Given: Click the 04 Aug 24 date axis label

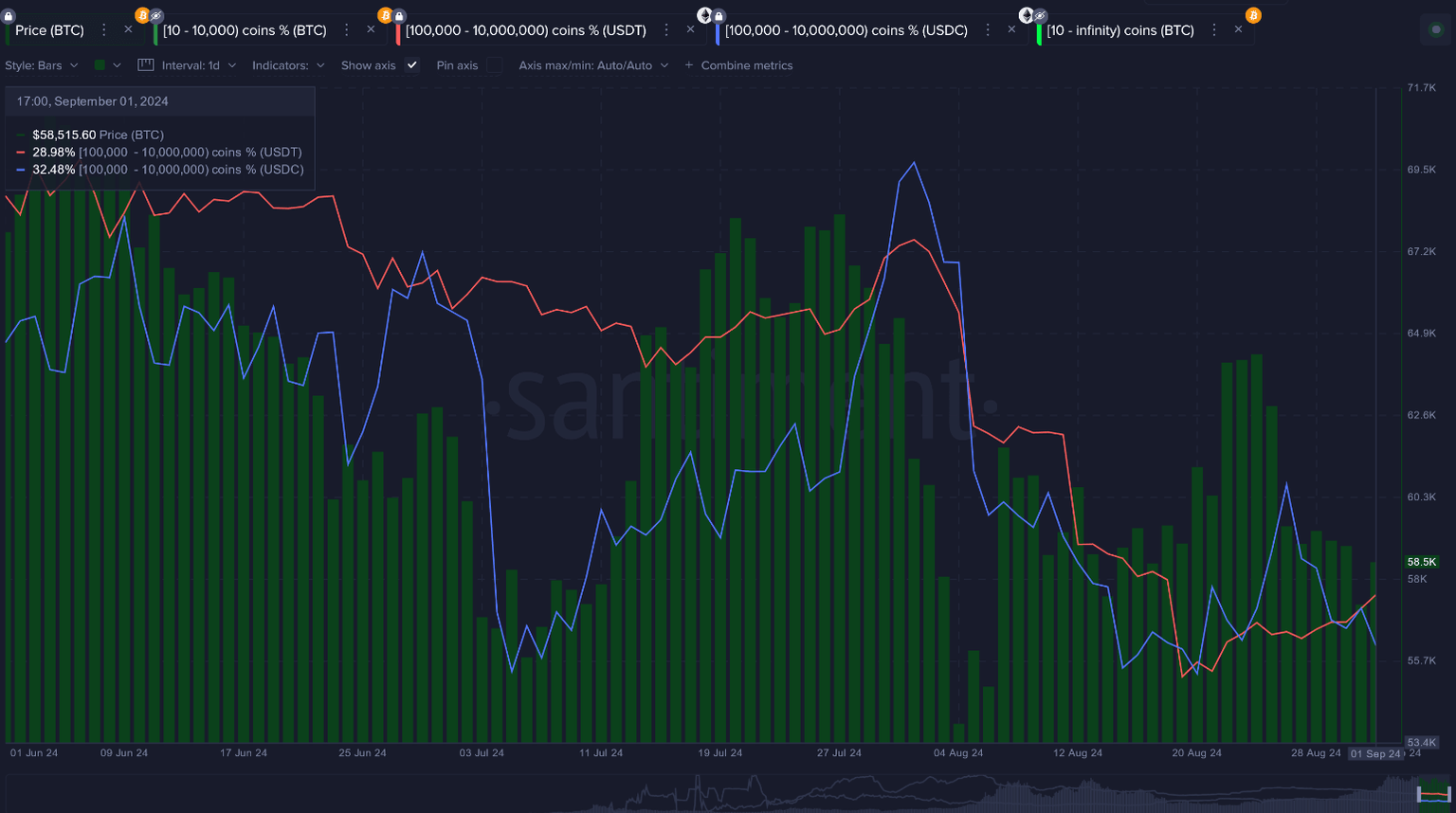Looking at the screenshot, I should (958, 753).
